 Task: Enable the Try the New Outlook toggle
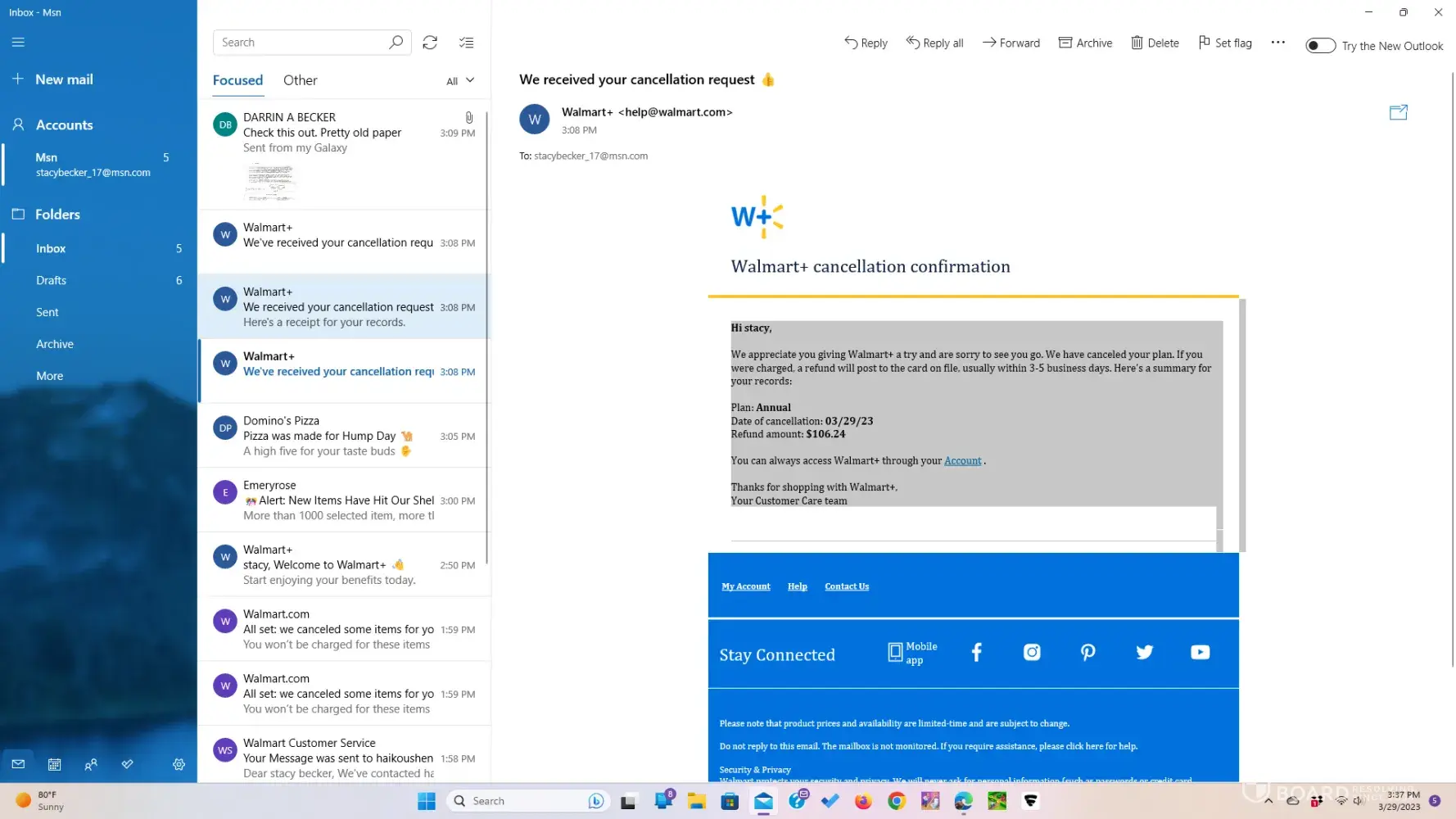1320,46
